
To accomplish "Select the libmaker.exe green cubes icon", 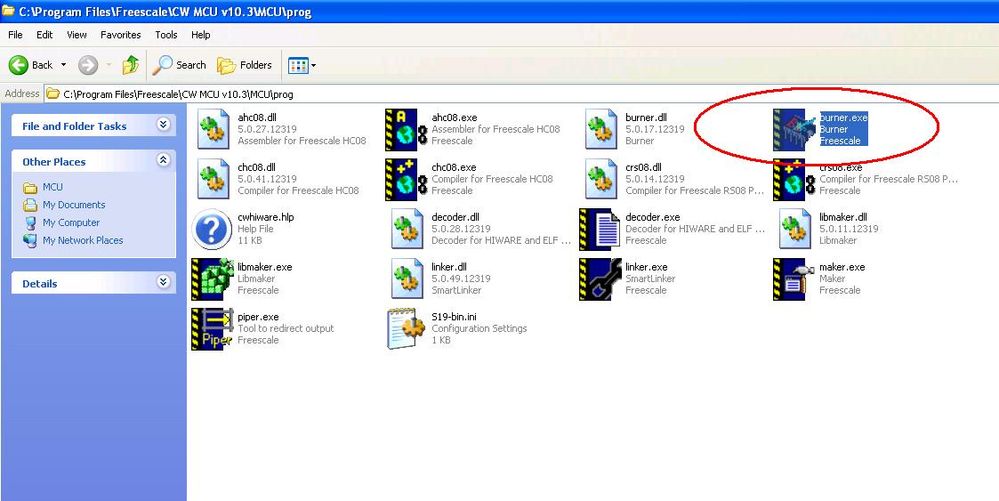I will 213,279.
